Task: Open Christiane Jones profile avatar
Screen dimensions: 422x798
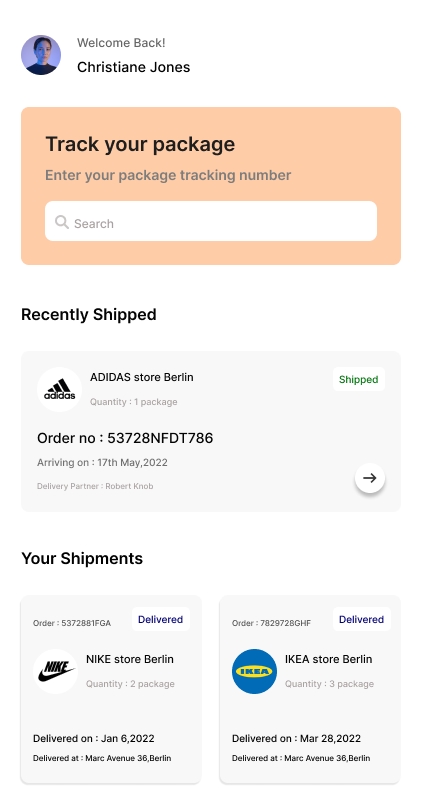Action: pos(41,55)
